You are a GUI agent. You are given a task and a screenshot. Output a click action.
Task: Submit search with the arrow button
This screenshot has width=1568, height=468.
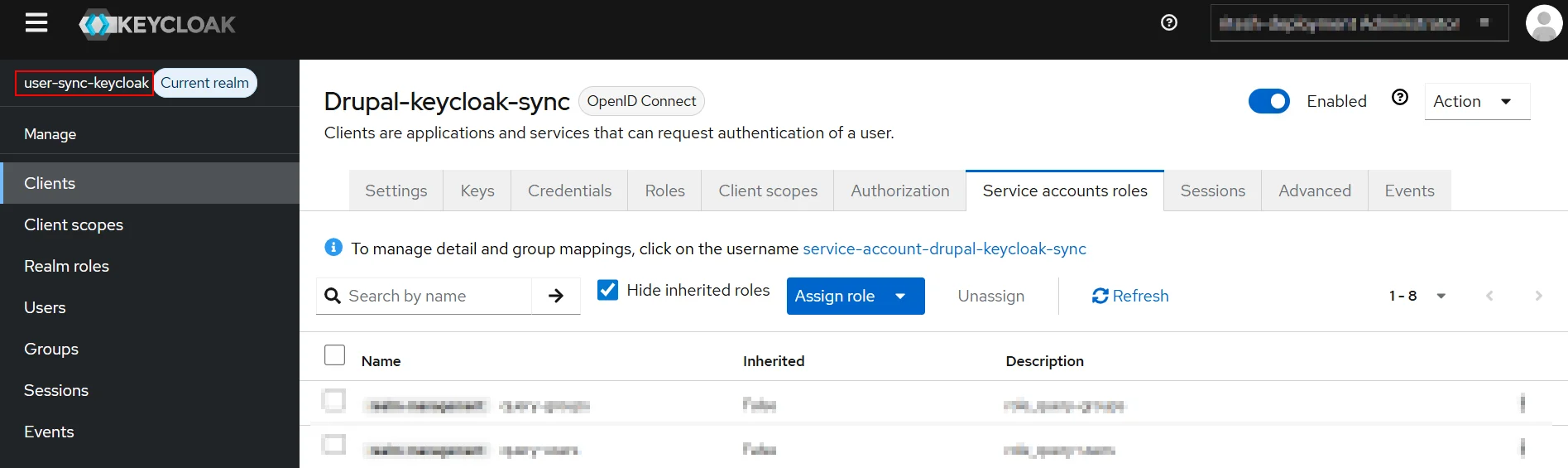(556, 296)
